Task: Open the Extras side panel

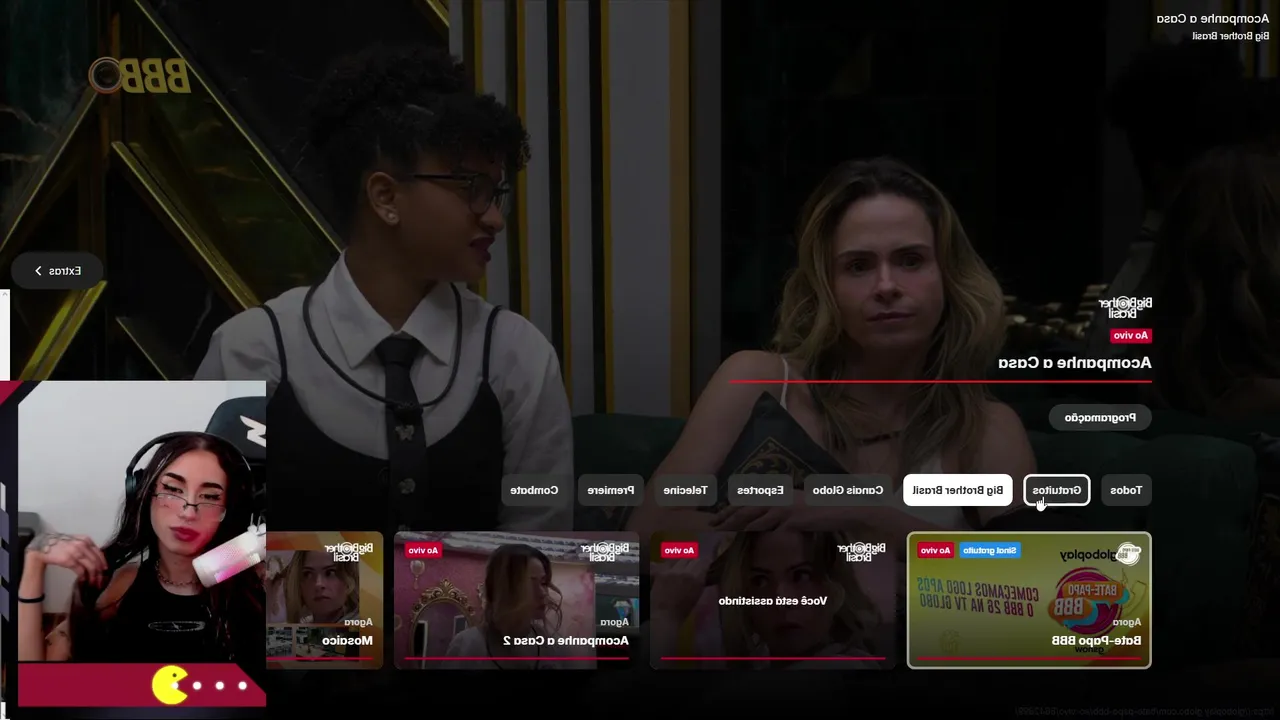Action: click(57, 271)
